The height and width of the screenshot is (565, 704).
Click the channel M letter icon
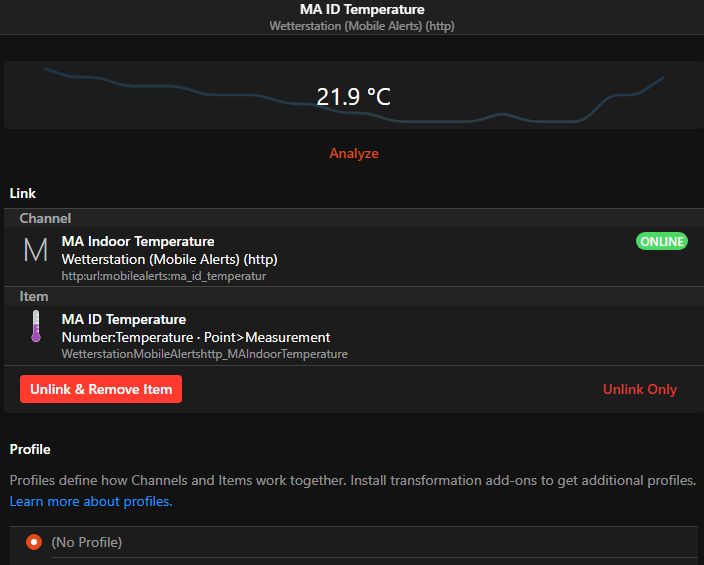tap(35, 251)
